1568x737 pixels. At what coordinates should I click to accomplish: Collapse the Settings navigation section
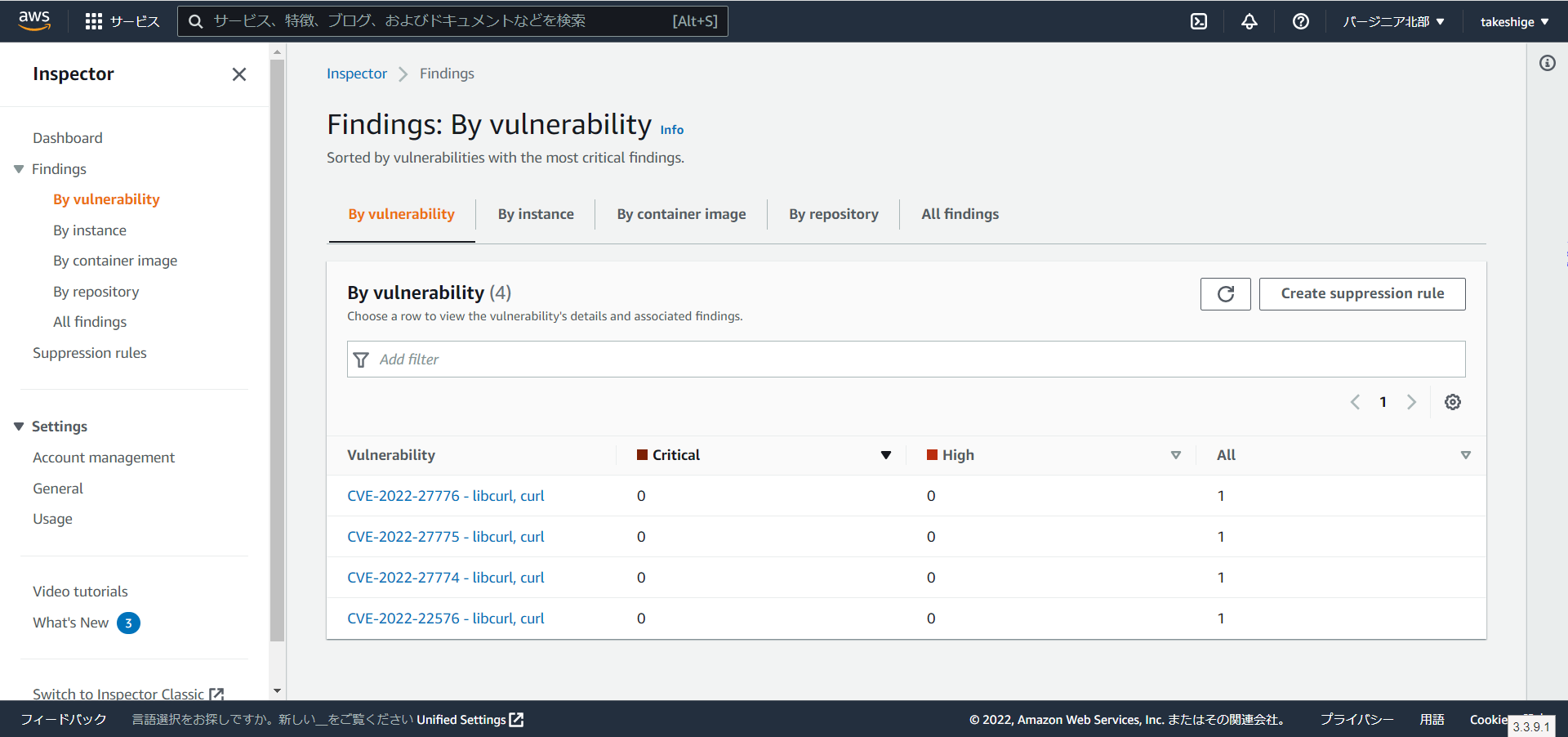pos(19,427)
